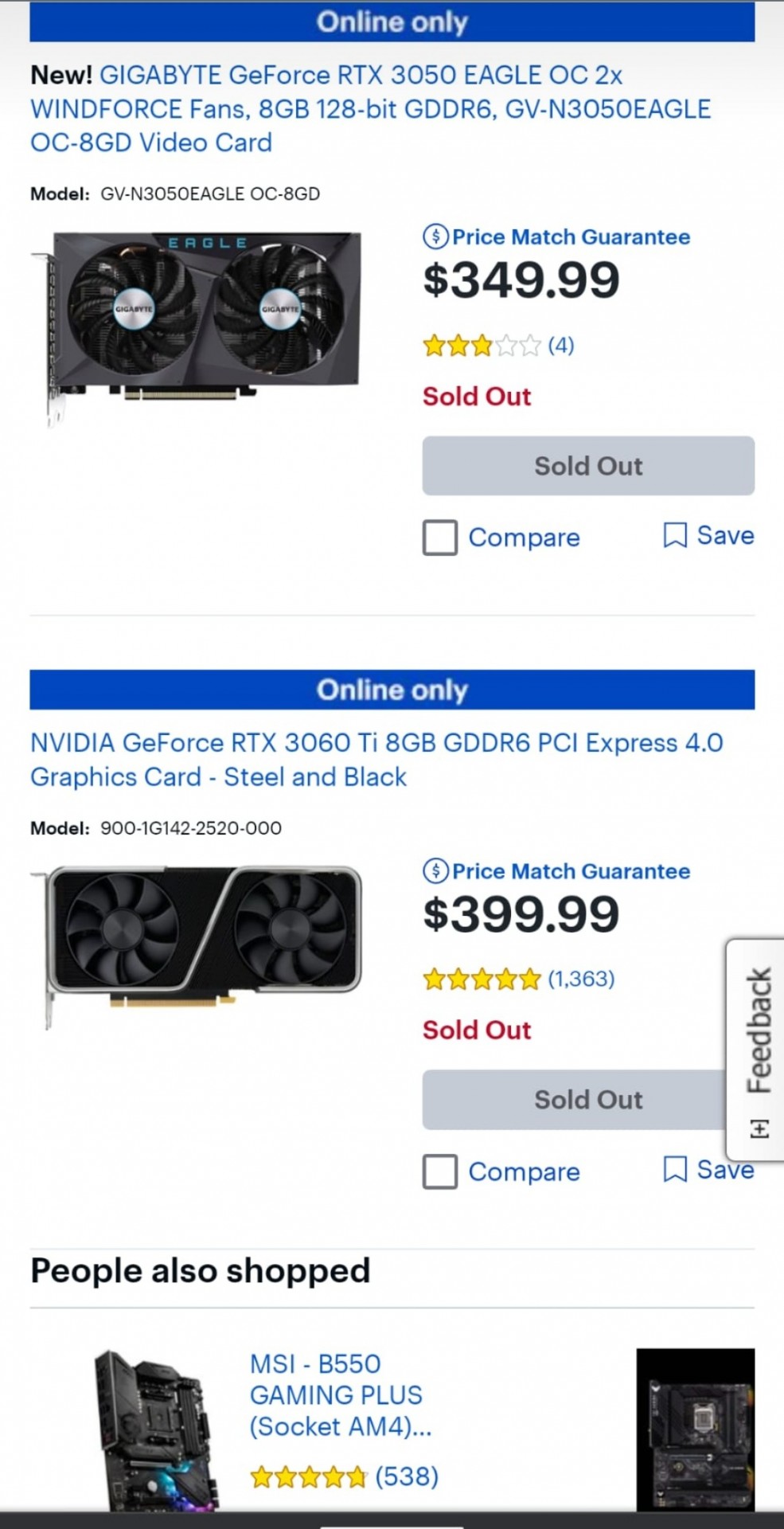Click the plus icon on the Feedback tab

(759, 1128)
